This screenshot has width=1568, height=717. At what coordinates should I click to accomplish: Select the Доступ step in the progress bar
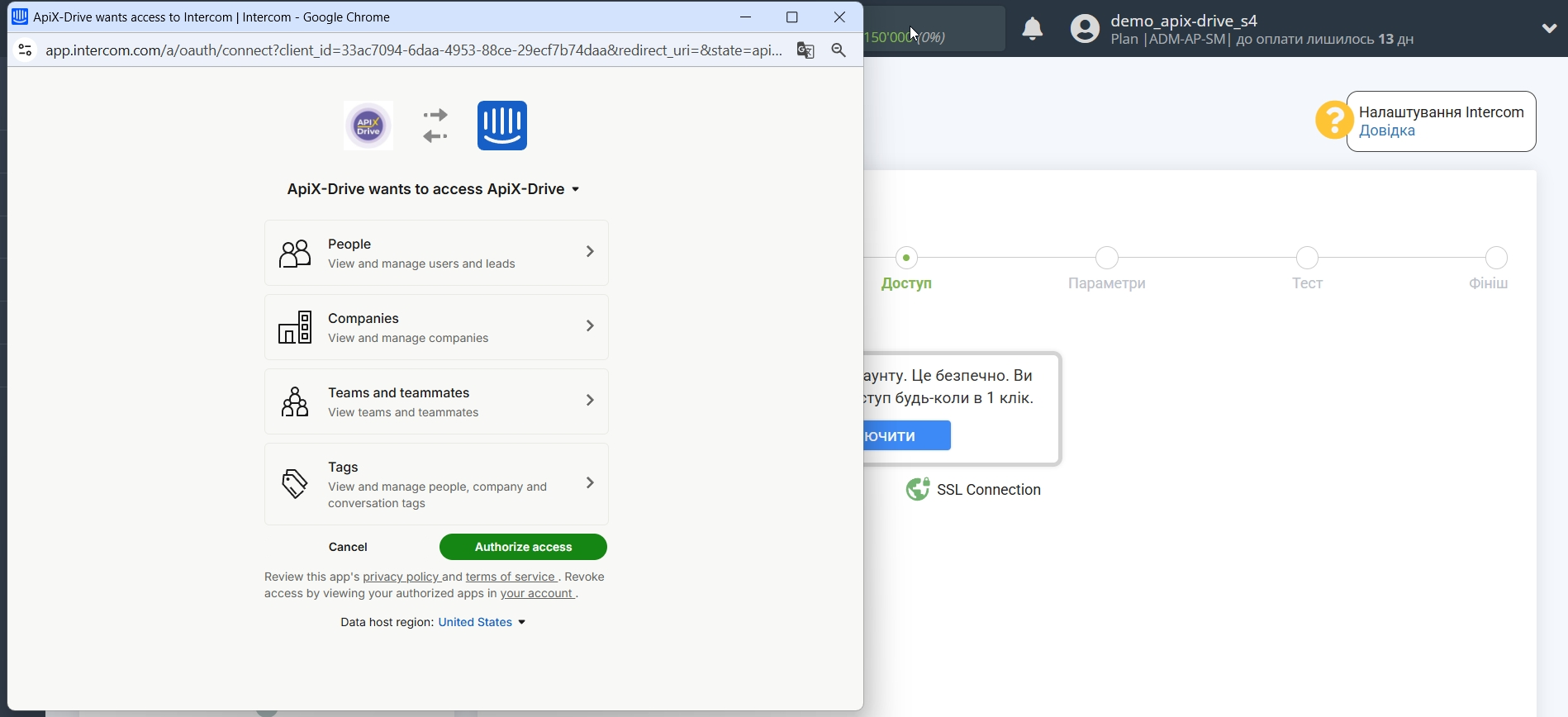907,269
